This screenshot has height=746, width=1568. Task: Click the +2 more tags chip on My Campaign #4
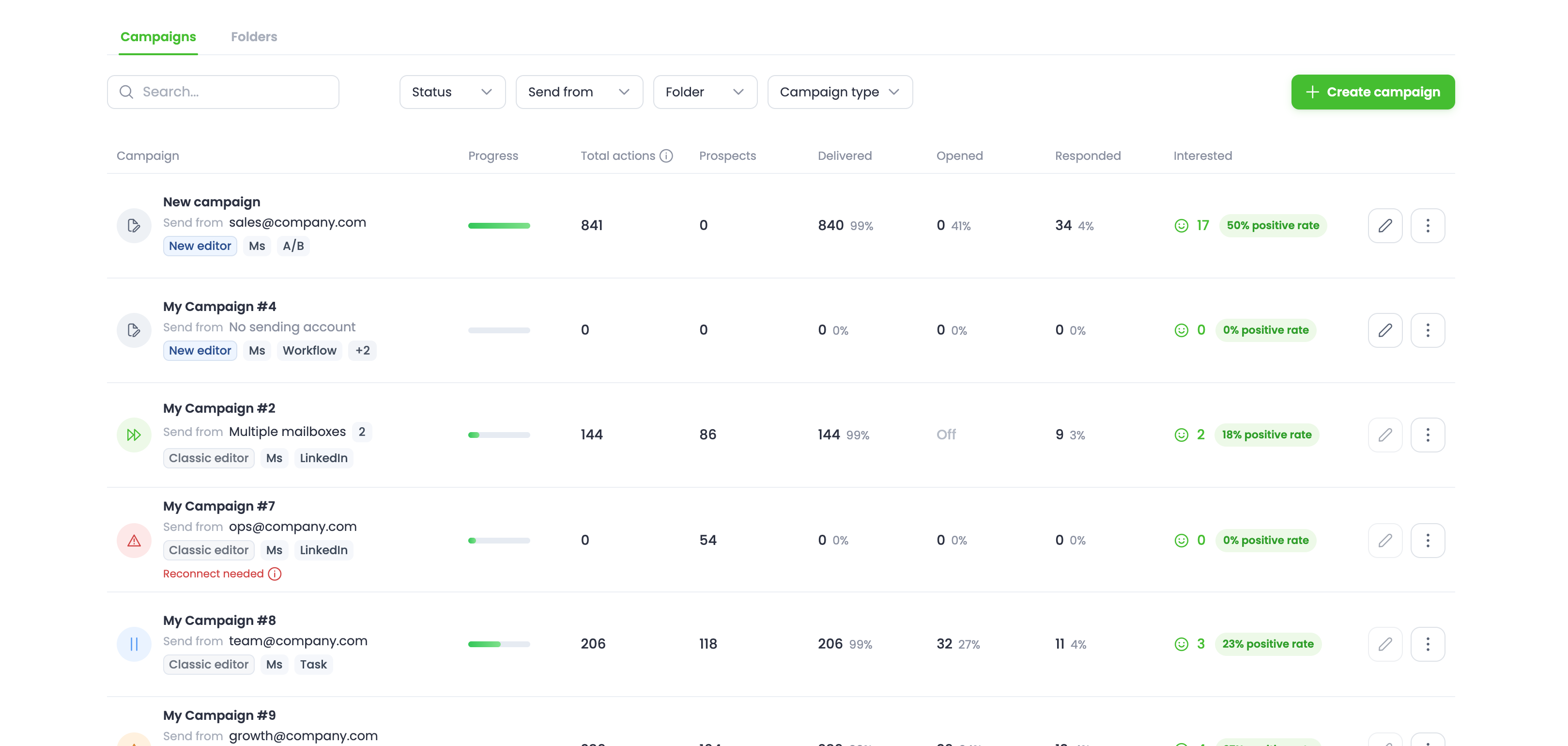(x=362, y=351)
